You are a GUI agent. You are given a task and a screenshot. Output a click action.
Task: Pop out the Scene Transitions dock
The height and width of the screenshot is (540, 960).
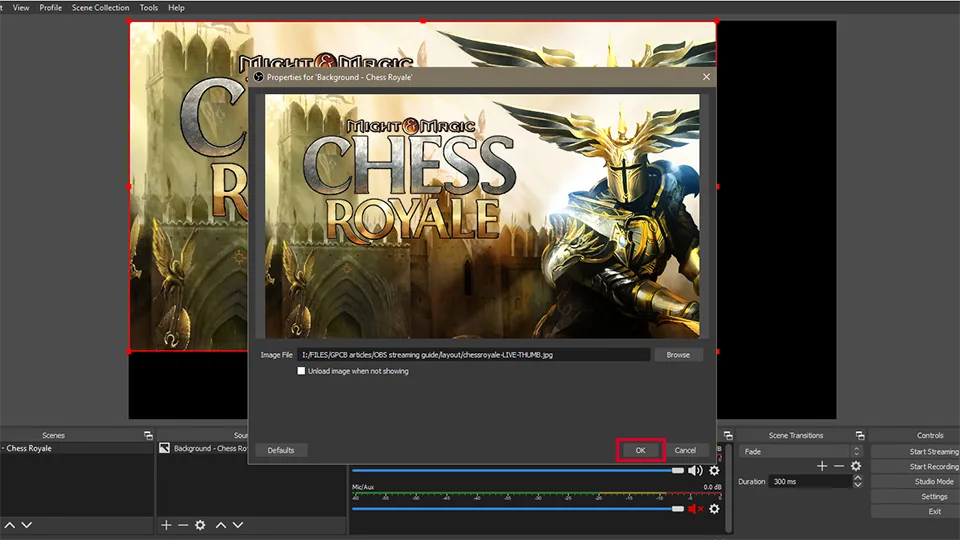(x=860, y=435)
